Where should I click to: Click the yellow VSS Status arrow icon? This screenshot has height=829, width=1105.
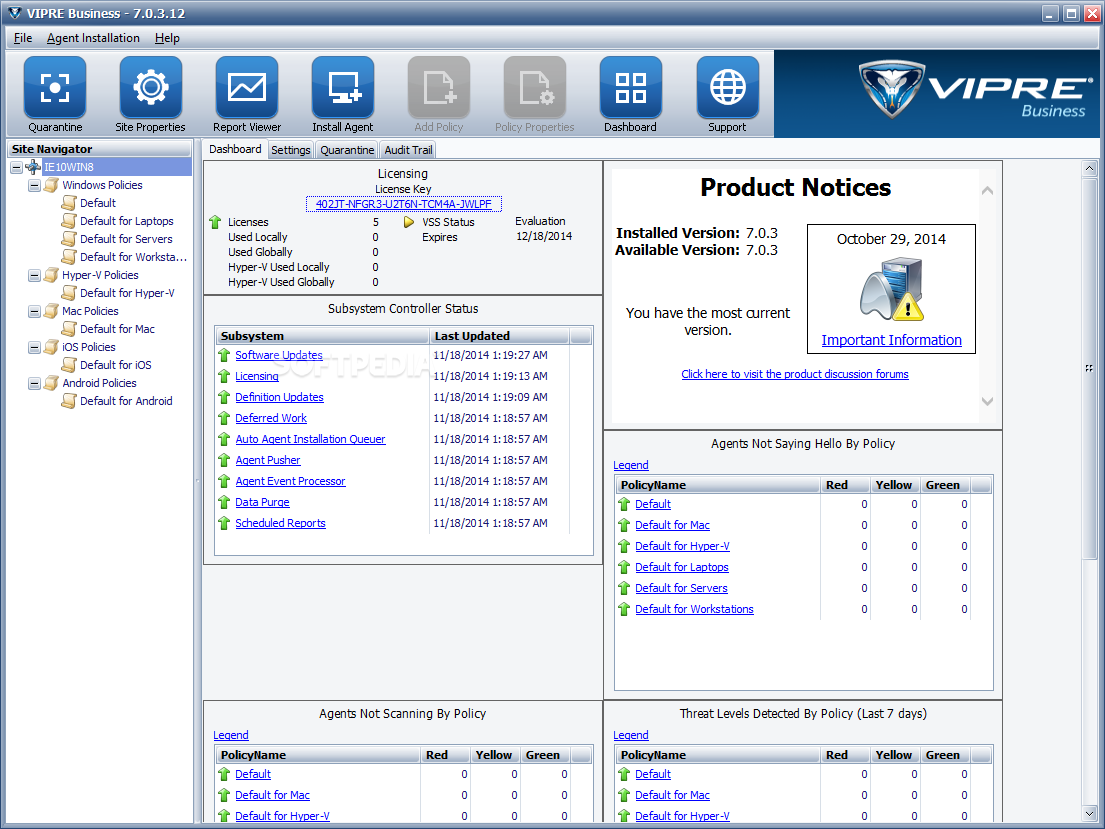coord(409,222)
